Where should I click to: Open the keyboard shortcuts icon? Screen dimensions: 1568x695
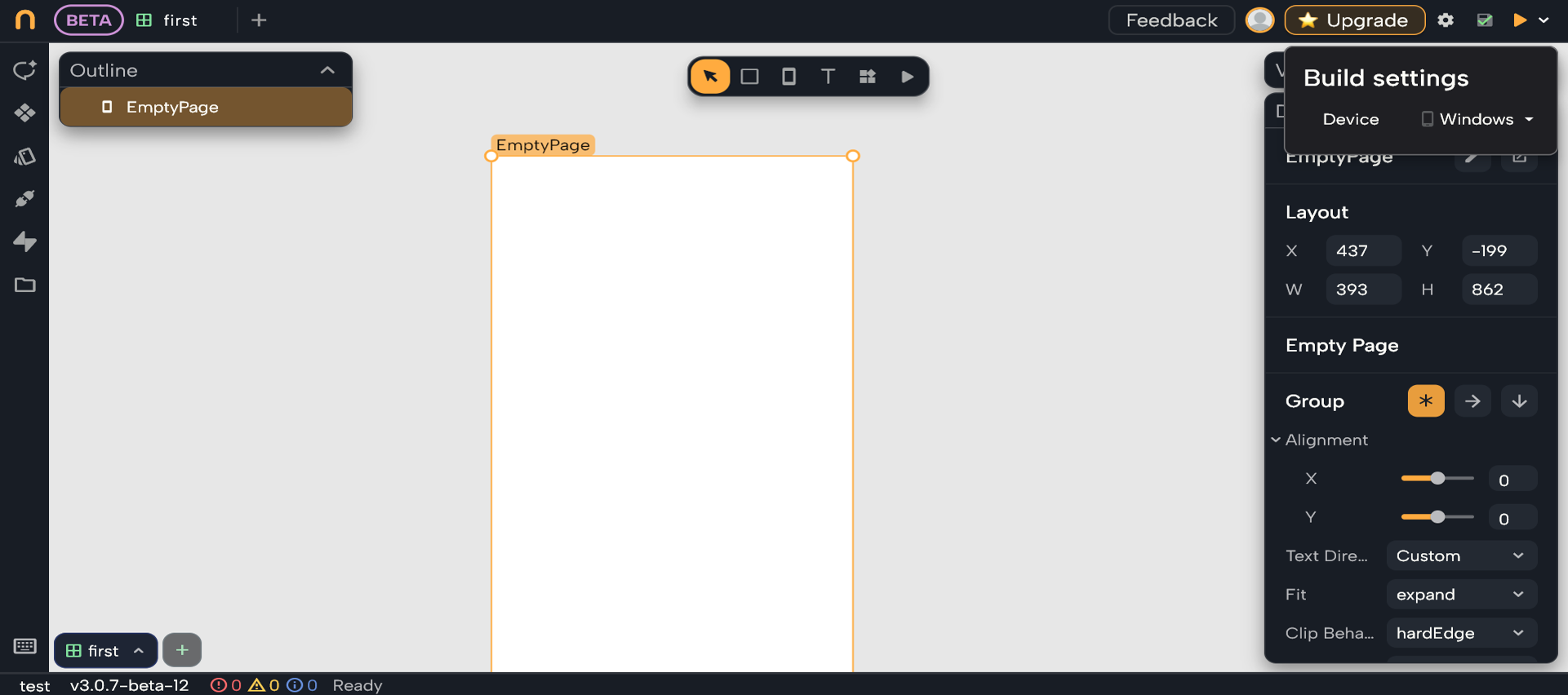click(24, 646)
